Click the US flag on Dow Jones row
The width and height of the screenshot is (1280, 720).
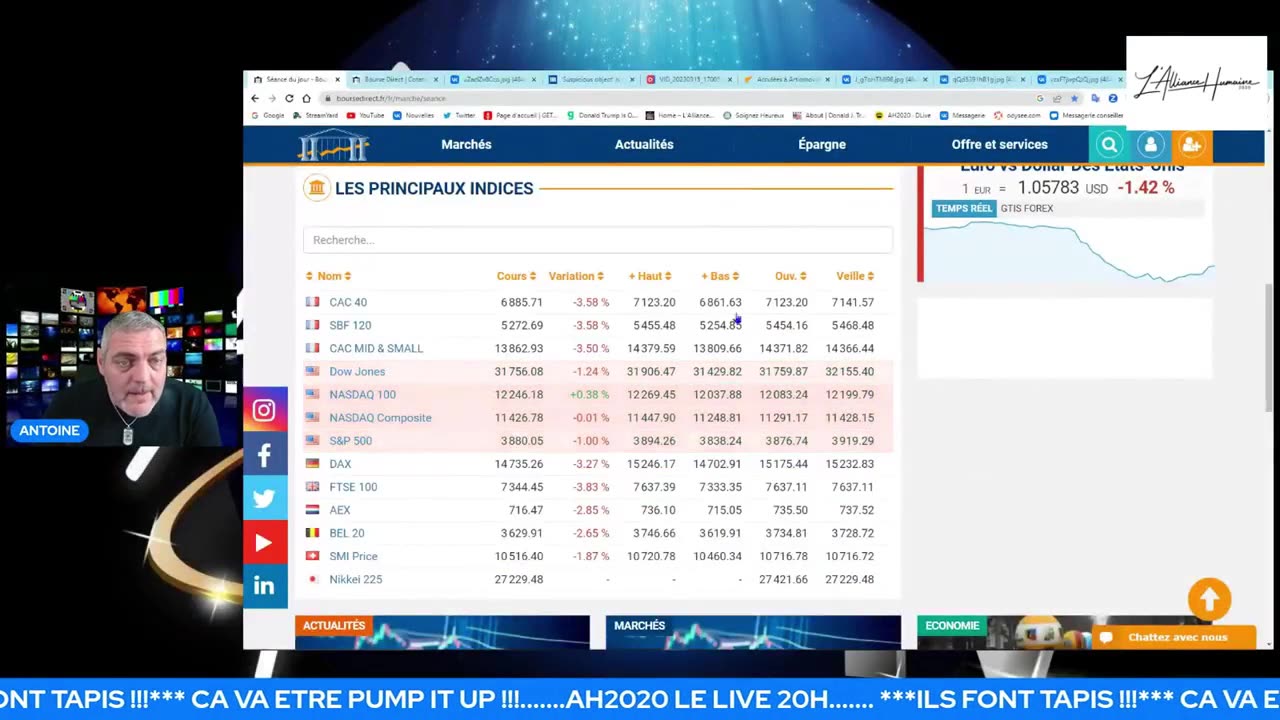pyautogui.click(x=312, y=371)
